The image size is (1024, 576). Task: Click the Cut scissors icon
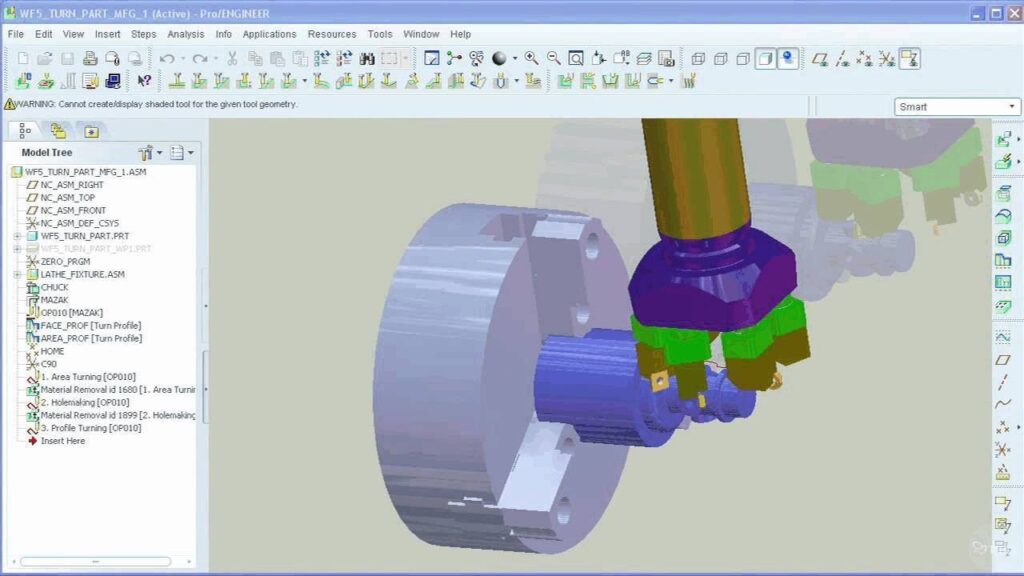(232, 59)
